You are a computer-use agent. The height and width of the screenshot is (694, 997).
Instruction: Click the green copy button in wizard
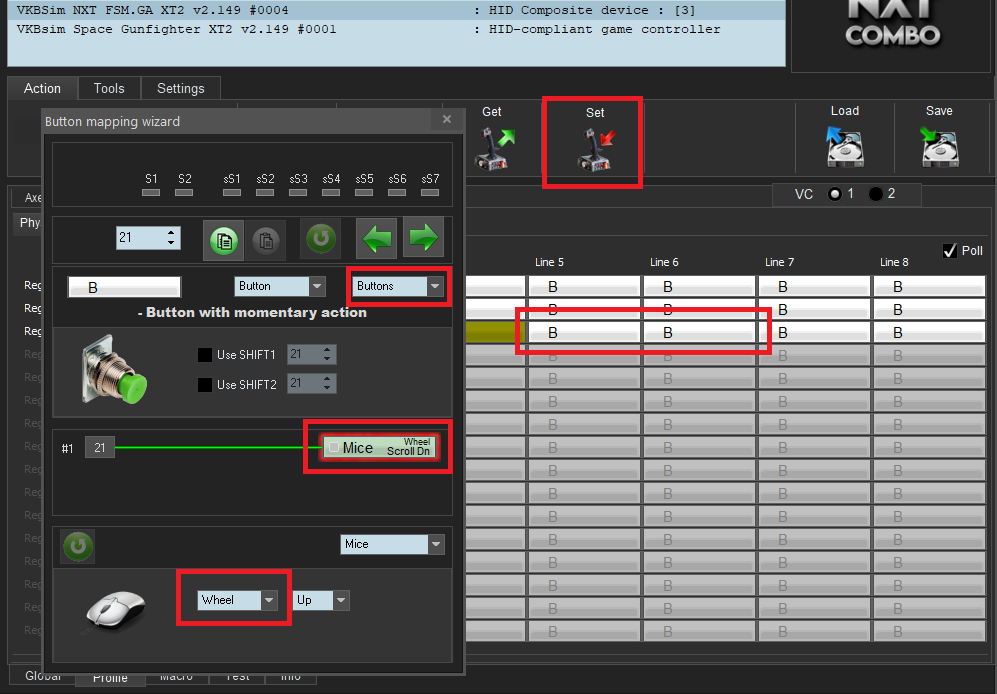point(223,240)
